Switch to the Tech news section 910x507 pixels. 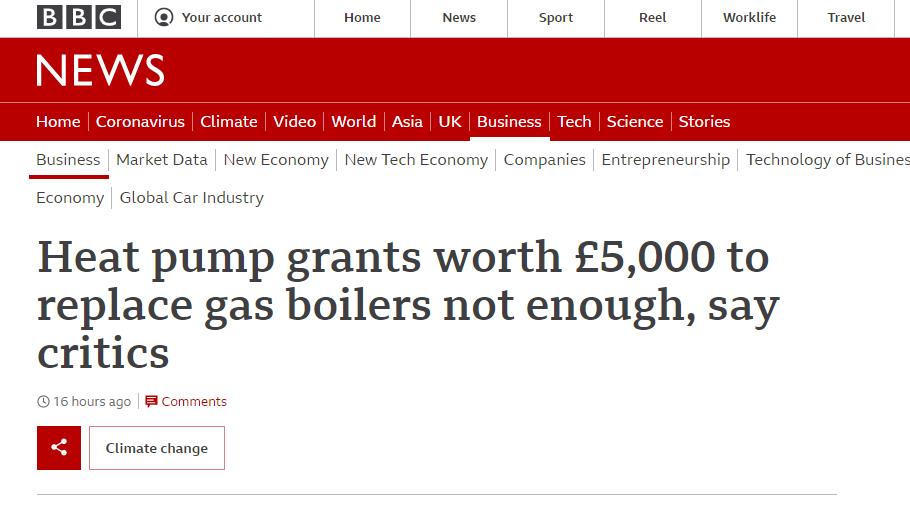point(574,121)
